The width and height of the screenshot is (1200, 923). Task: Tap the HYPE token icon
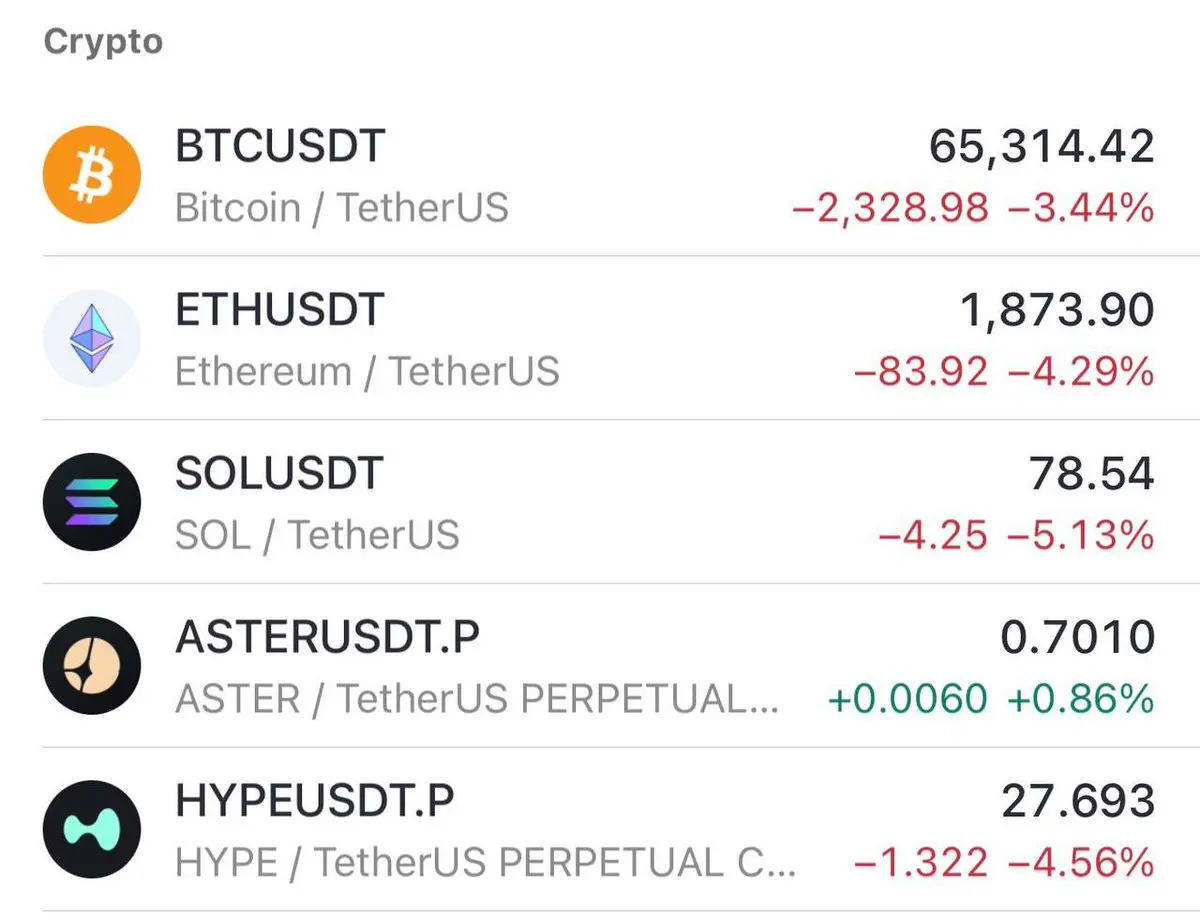click(92, 829)
